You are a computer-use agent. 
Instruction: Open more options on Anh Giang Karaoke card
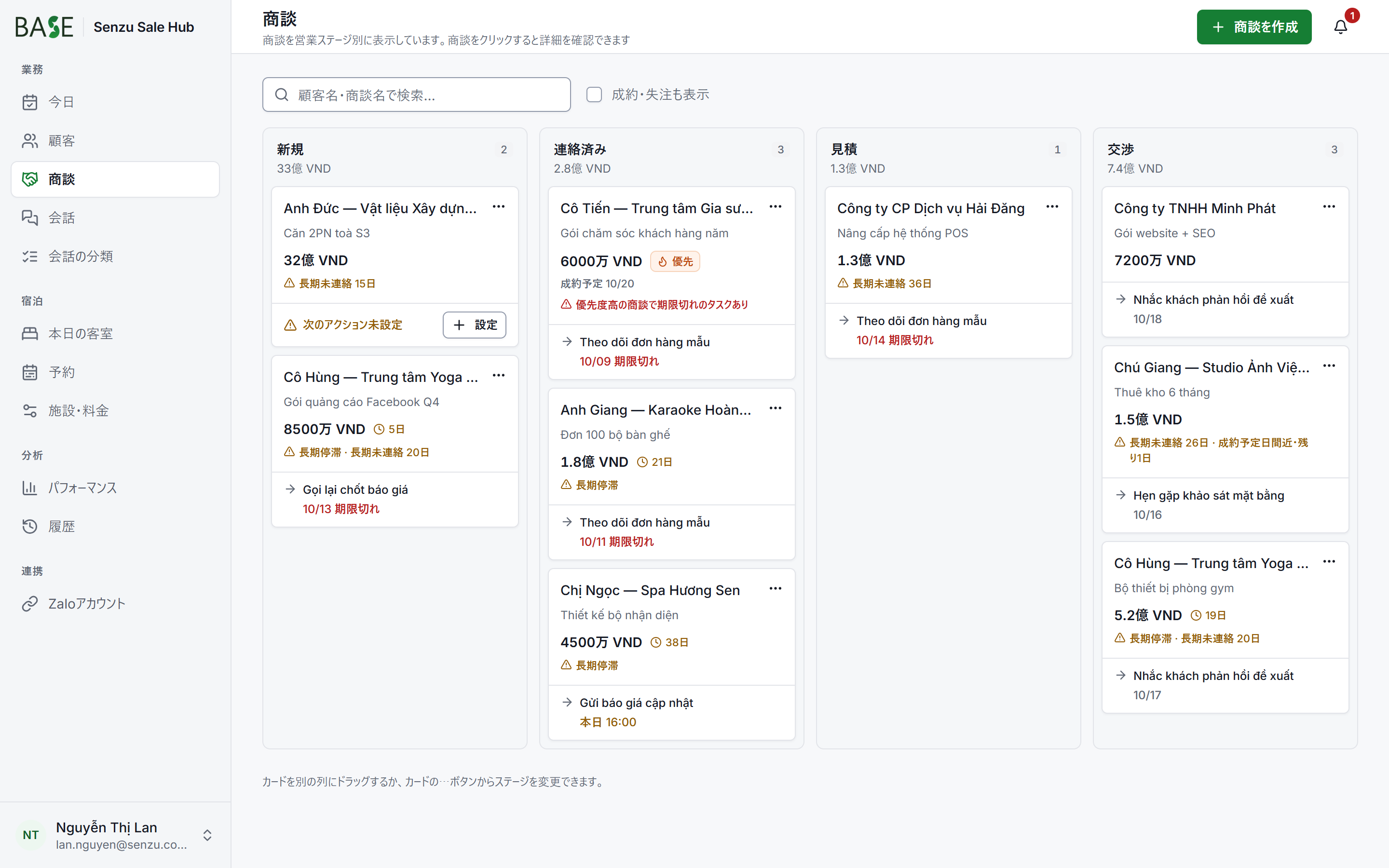click(x=776, y=408)
